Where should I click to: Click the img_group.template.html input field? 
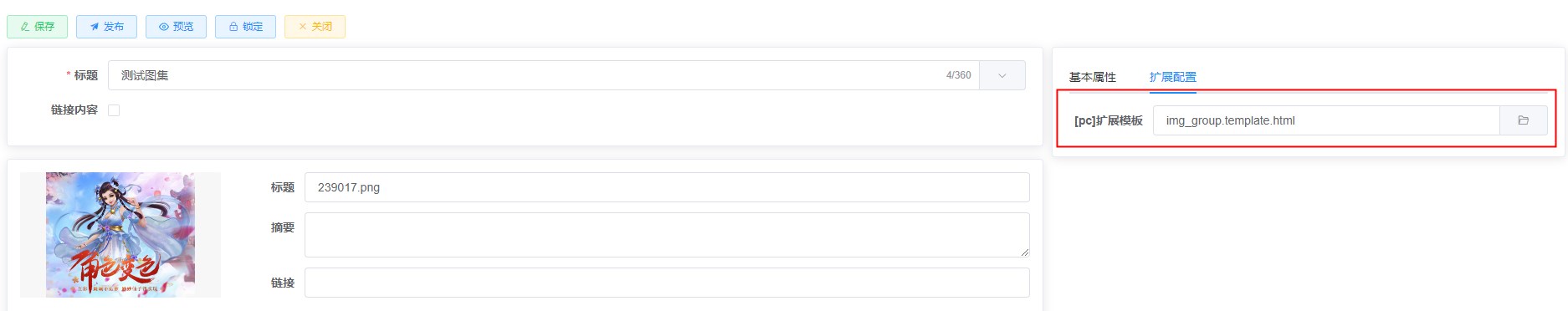pos(1326,120)
